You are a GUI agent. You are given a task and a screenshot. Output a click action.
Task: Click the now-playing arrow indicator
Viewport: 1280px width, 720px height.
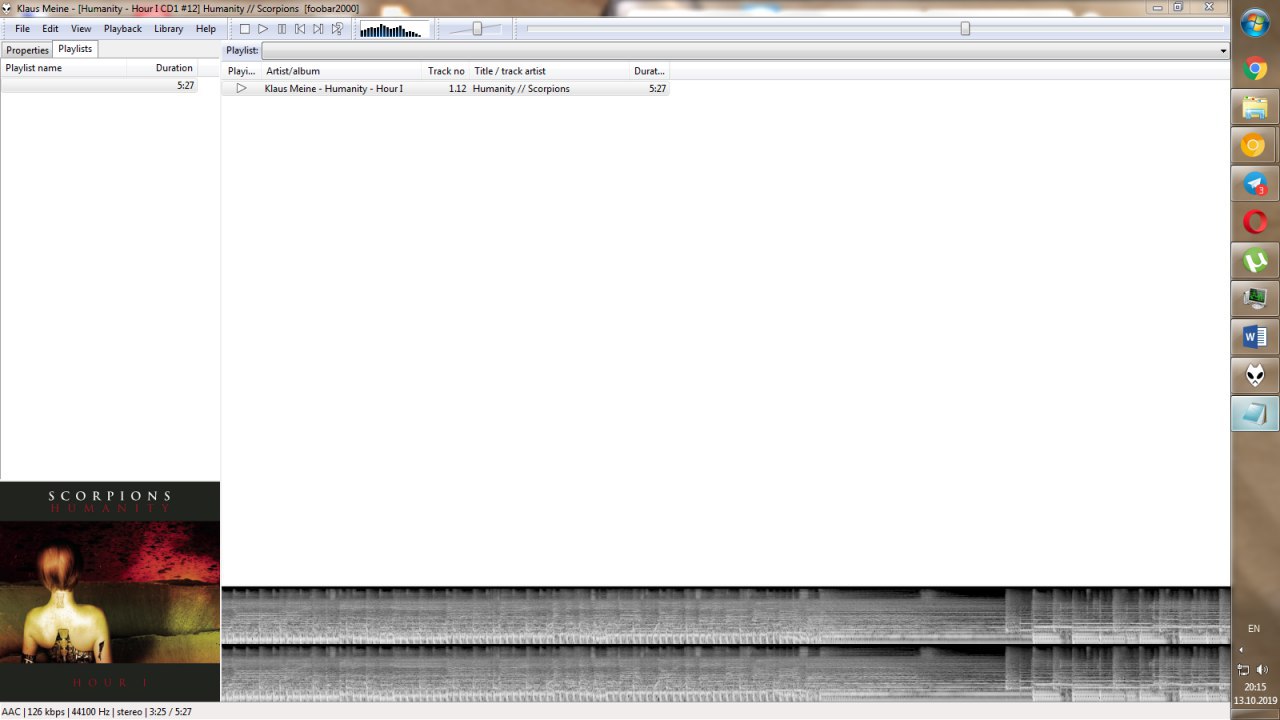coord(241,88)
